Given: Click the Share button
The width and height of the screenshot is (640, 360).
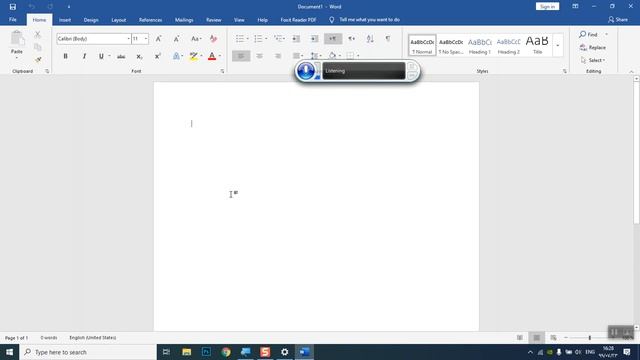Looking at the screenshot, I should point(618,20).
